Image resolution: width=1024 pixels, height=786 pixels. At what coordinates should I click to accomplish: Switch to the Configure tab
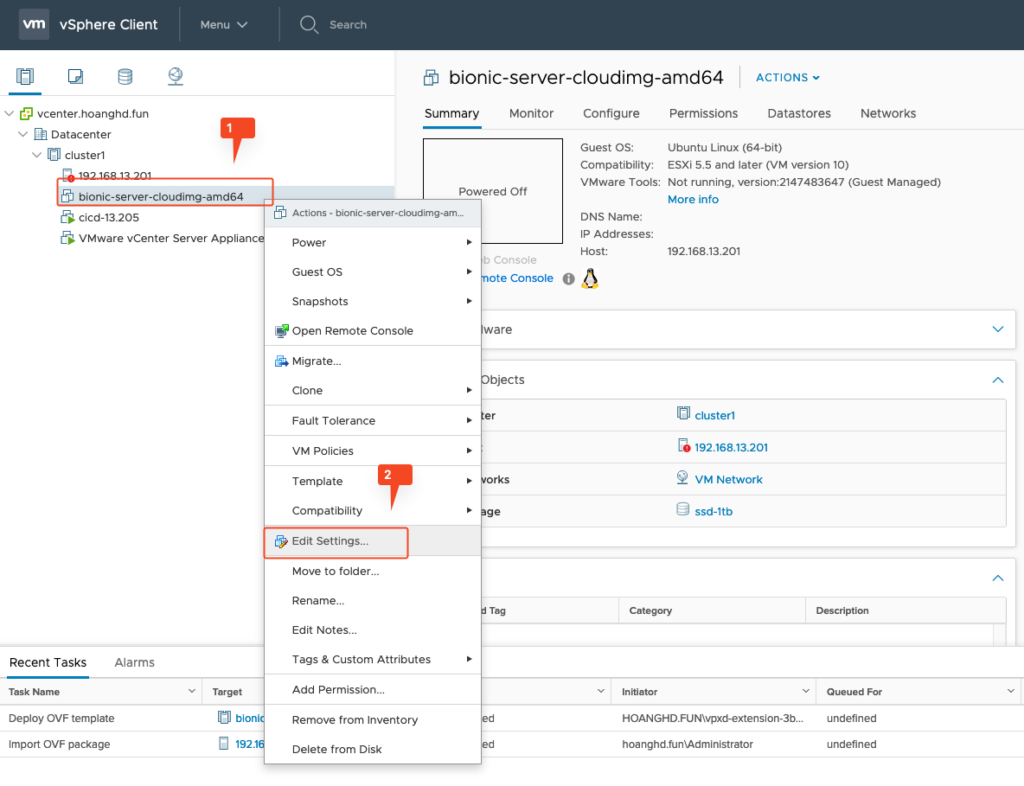pos(611,114)
